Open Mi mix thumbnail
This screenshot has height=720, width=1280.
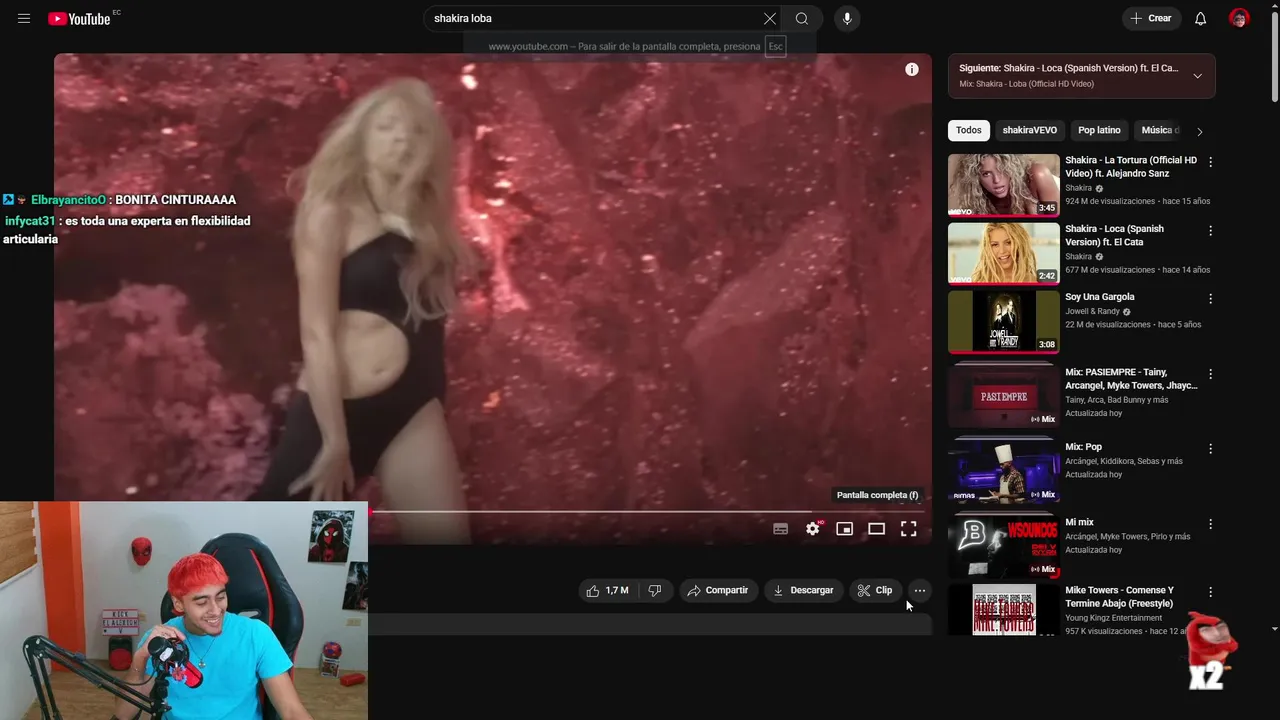pyautogui.click(x=1003, y=544)
